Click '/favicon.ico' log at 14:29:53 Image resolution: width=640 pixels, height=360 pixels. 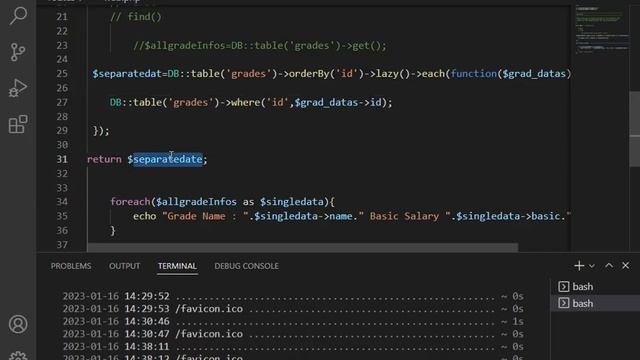[209, 309]
